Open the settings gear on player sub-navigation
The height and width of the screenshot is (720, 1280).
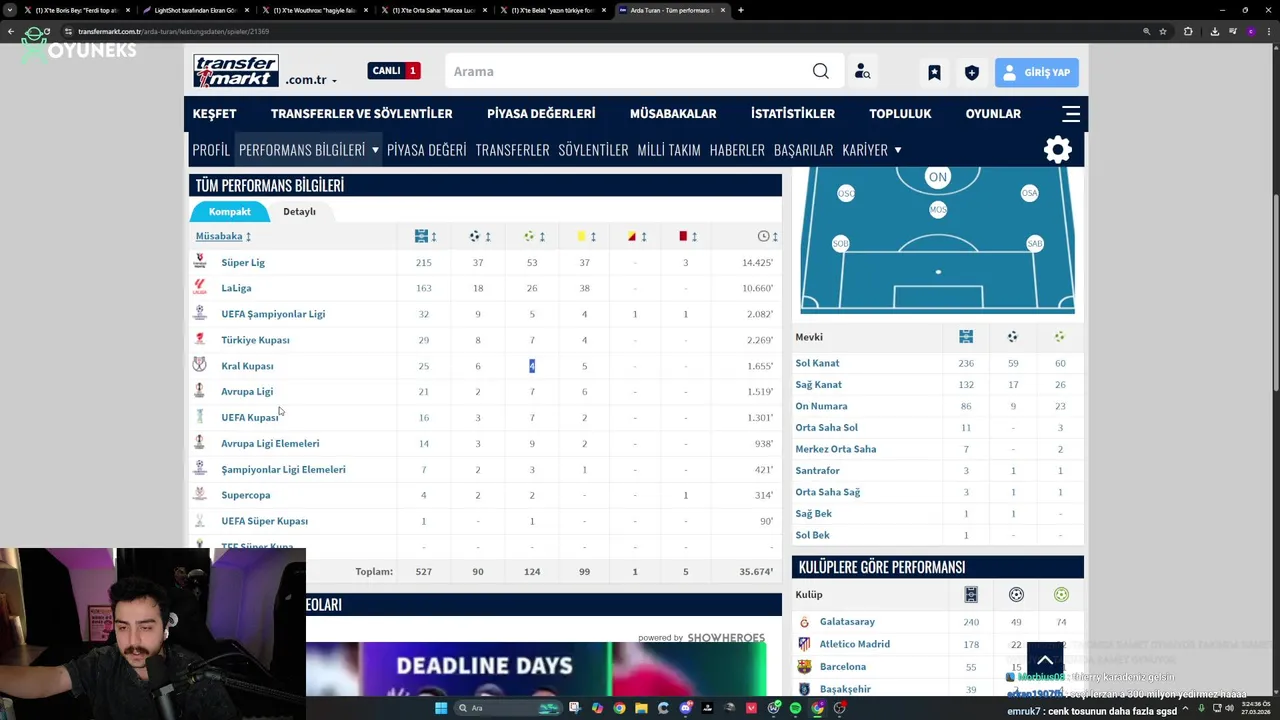coord(1058,150)
